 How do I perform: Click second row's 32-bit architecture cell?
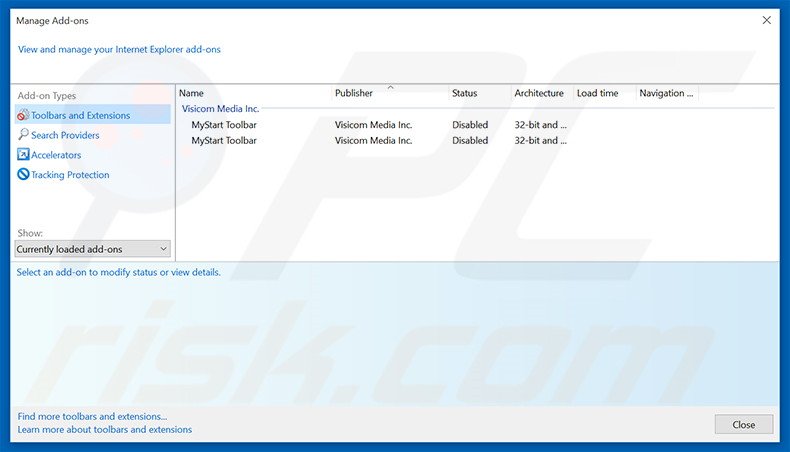[x=540, y=141]
